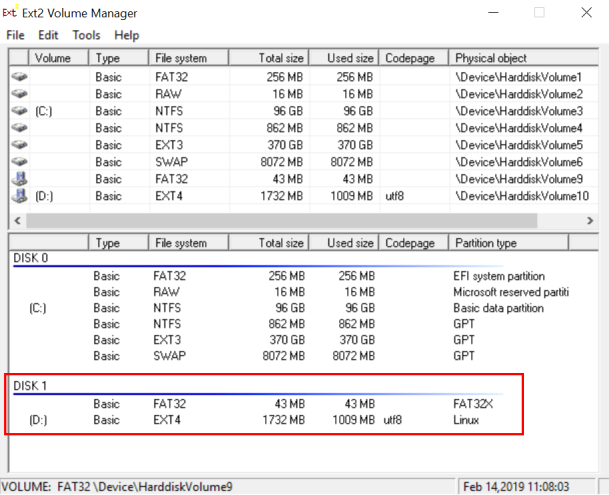This screenshot has width=609, height=495.
Task: Select \Device\HarddiskVolume9 entry
Action: [519, 179]
